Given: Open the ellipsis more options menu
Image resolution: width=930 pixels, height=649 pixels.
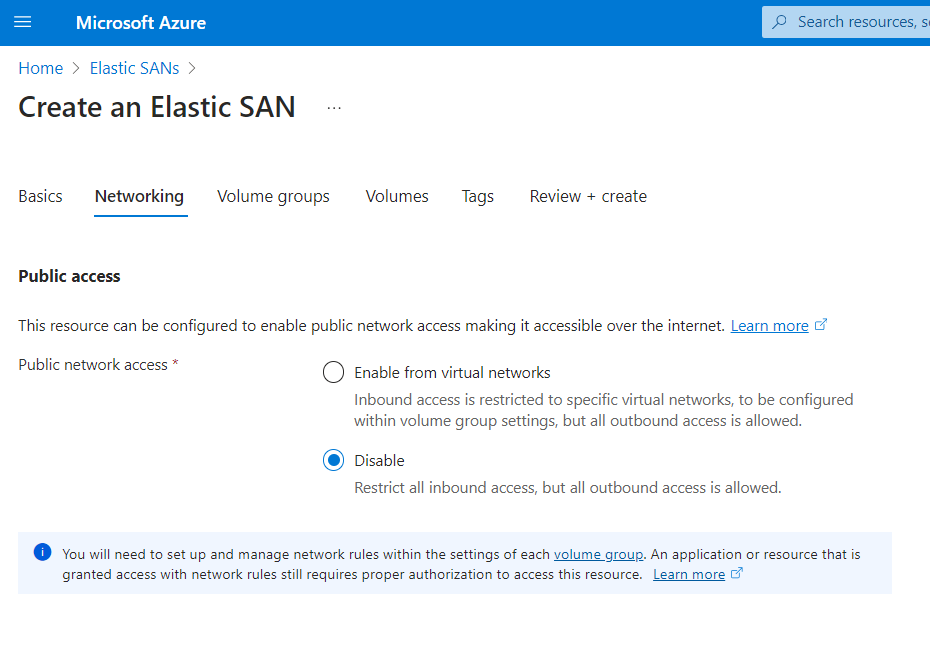Looking at the screenshot, I should point(334,108).
